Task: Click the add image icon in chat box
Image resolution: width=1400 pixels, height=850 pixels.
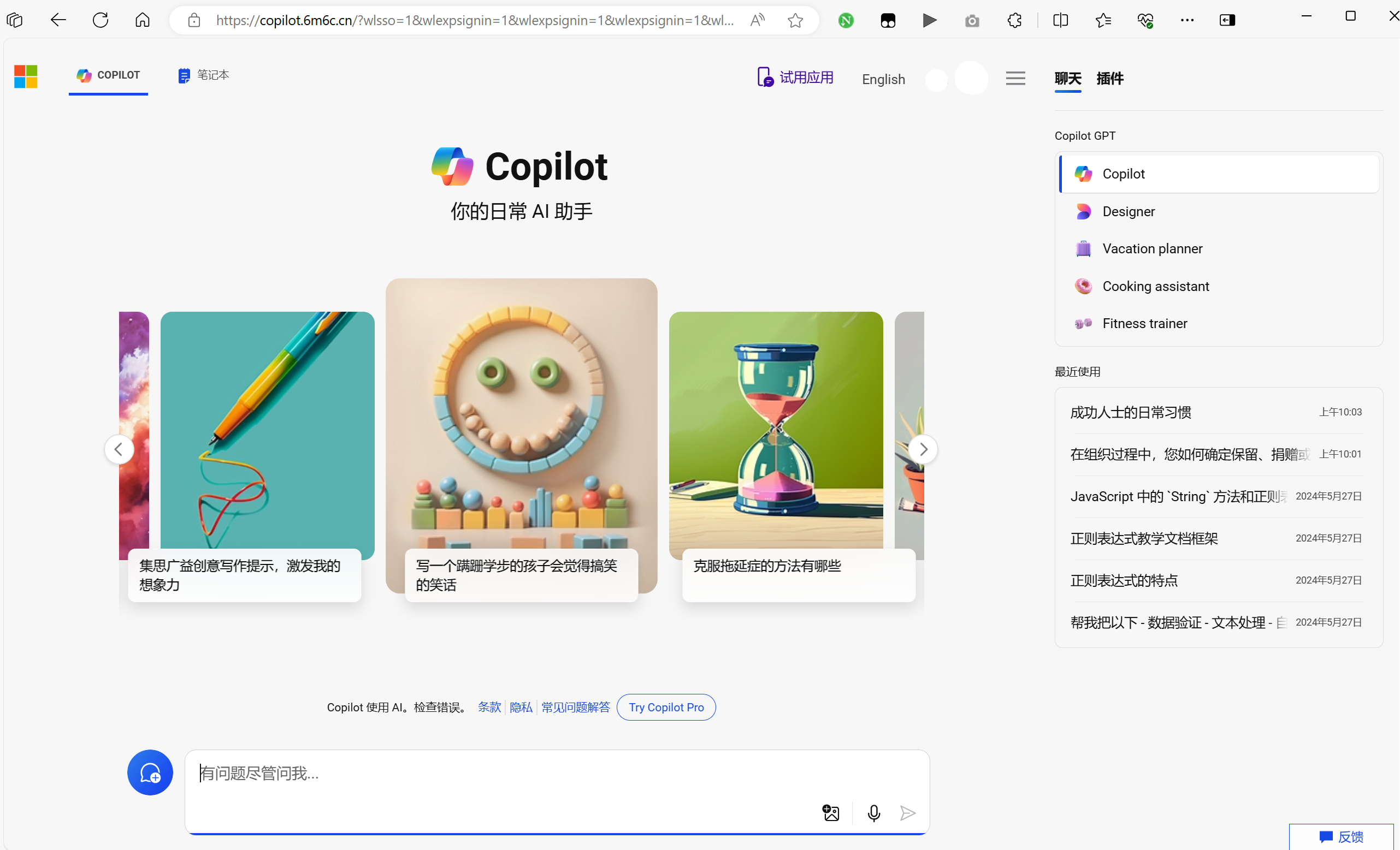Action: click(831, 813)
